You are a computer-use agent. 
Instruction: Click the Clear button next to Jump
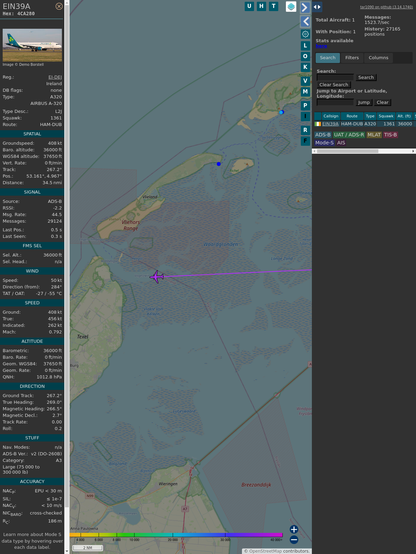[382, 102]
